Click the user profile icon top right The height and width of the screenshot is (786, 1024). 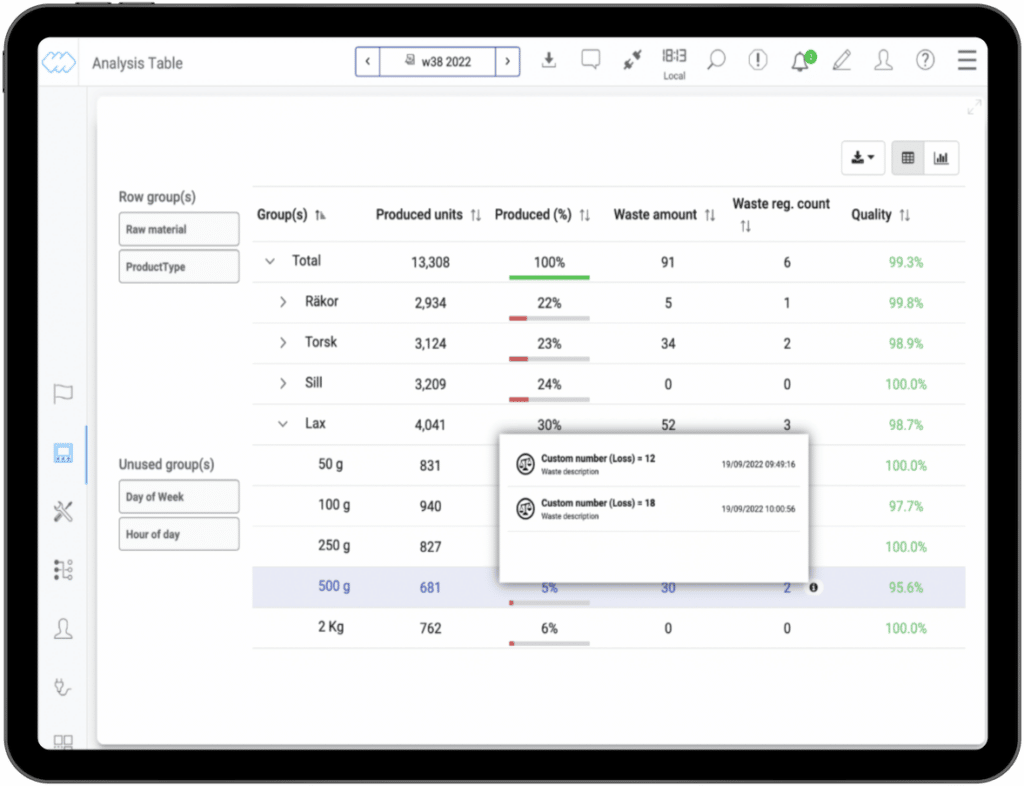(x=884, y=60)
